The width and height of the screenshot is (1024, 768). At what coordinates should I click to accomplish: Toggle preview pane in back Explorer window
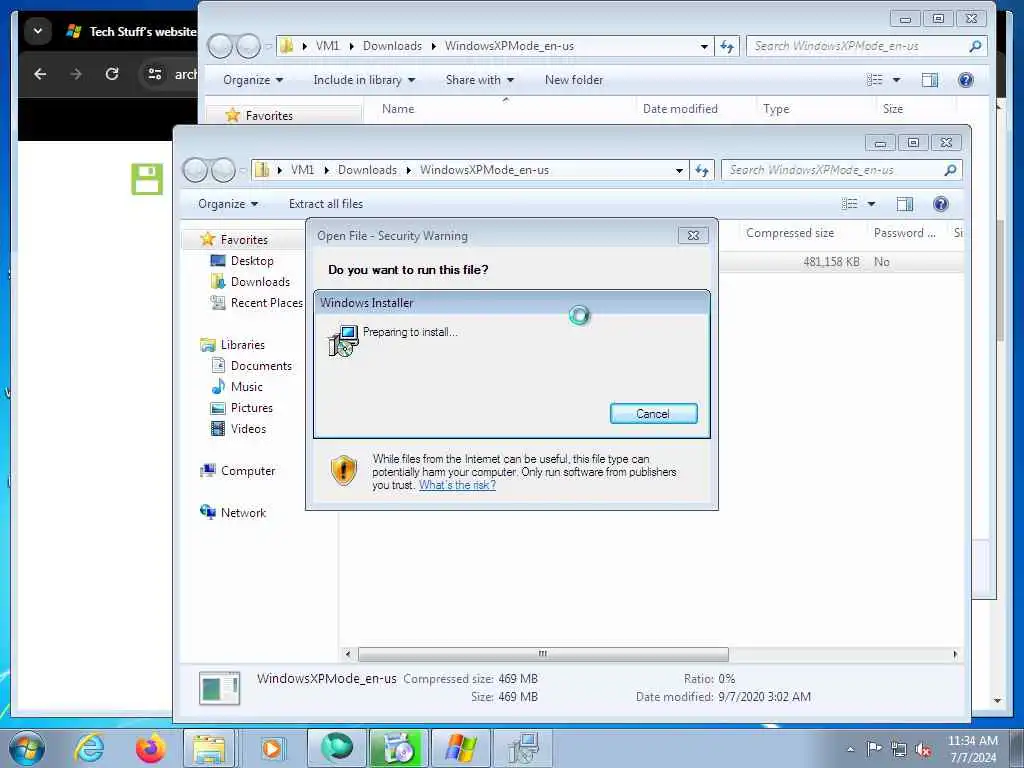[929, 80]
